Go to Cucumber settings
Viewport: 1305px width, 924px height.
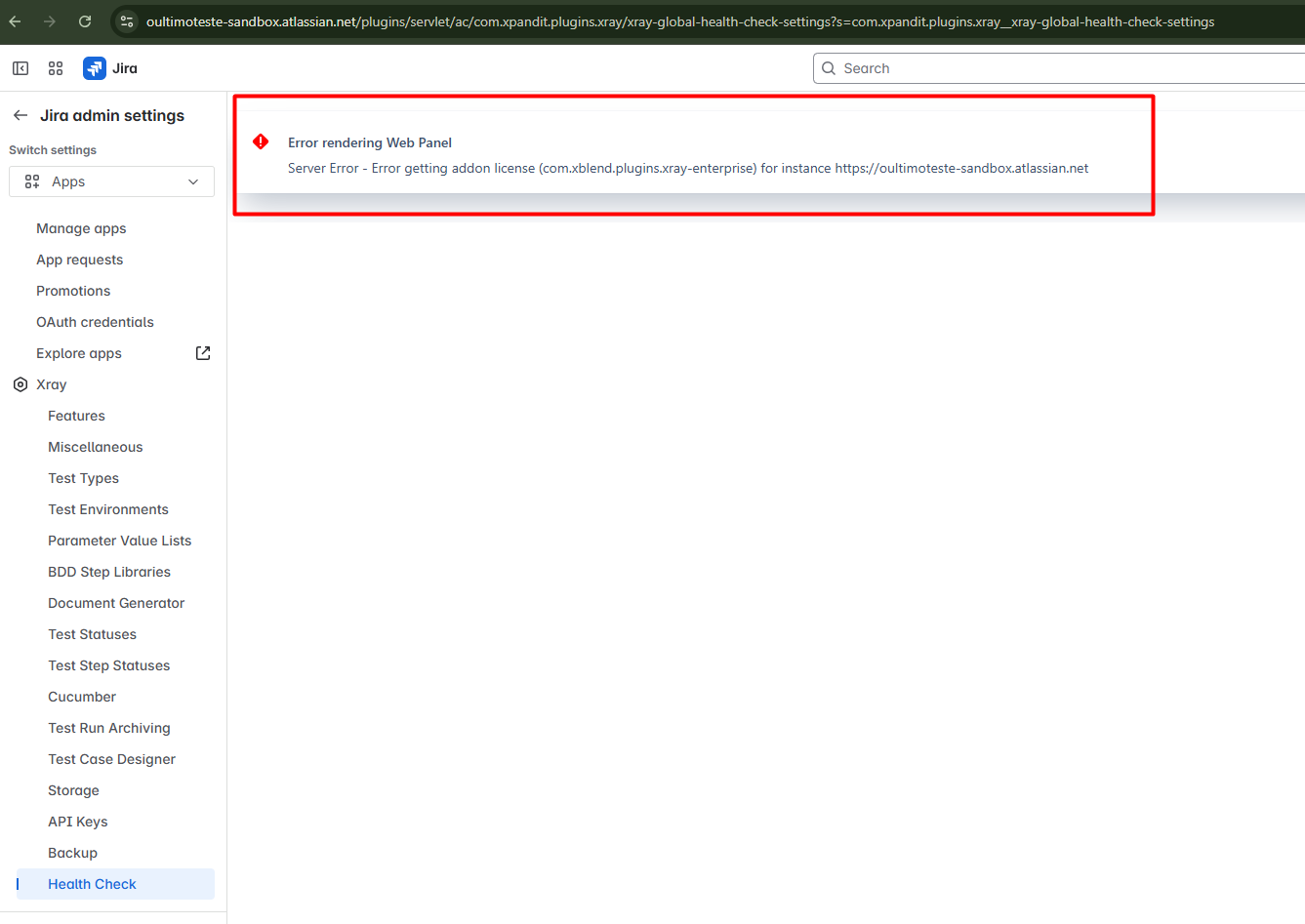(x=82, y=697)
